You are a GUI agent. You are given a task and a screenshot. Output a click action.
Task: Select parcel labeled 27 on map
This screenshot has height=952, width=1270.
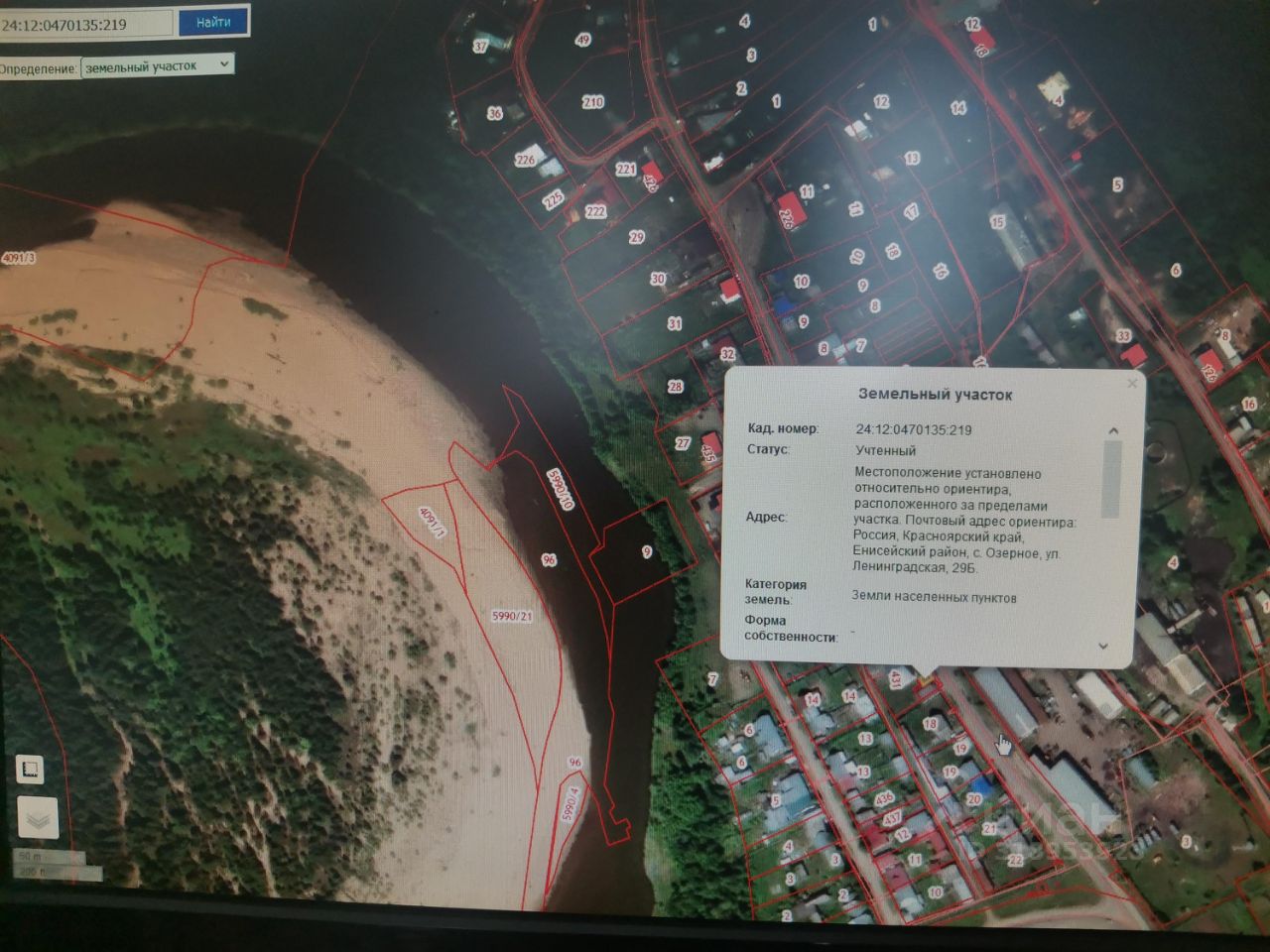[x=683, y=443]
